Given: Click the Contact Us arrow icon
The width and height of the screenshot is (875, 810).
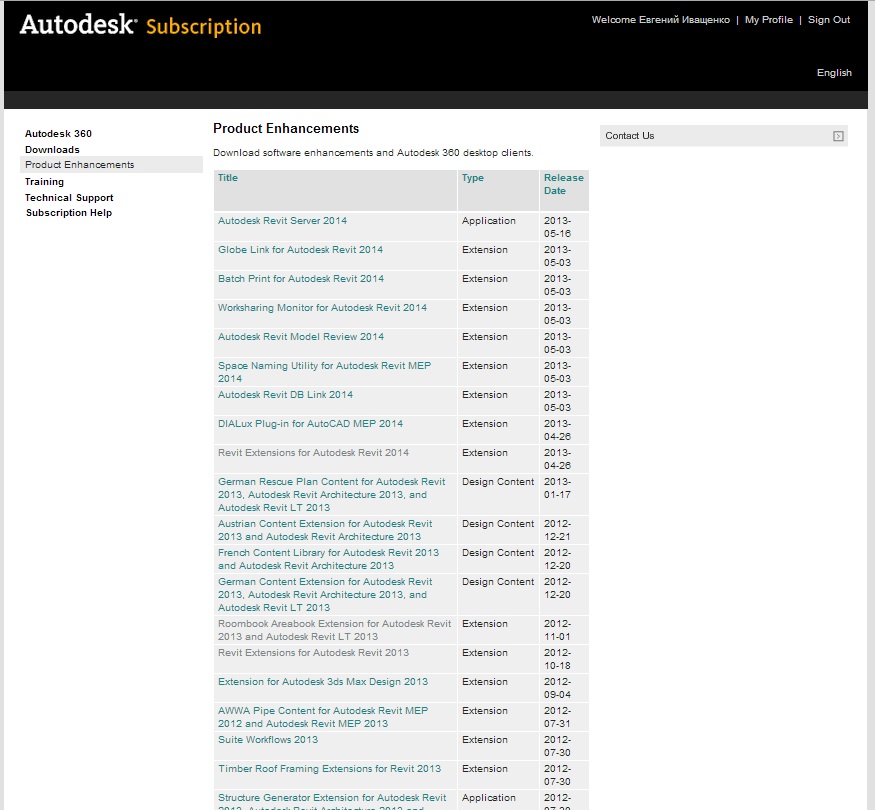Looking at the screenshot, I should pos(838,136).
